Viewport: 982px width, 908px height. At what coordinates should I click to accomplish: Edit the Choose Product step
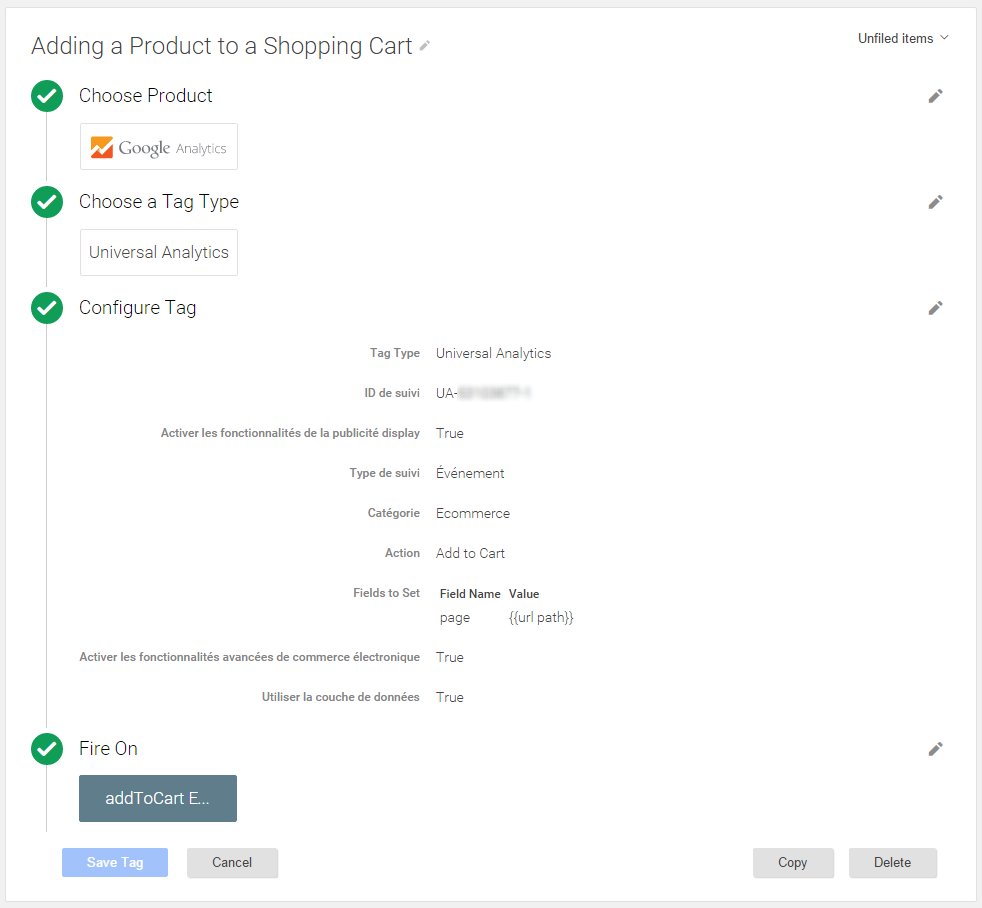(935, 96)
